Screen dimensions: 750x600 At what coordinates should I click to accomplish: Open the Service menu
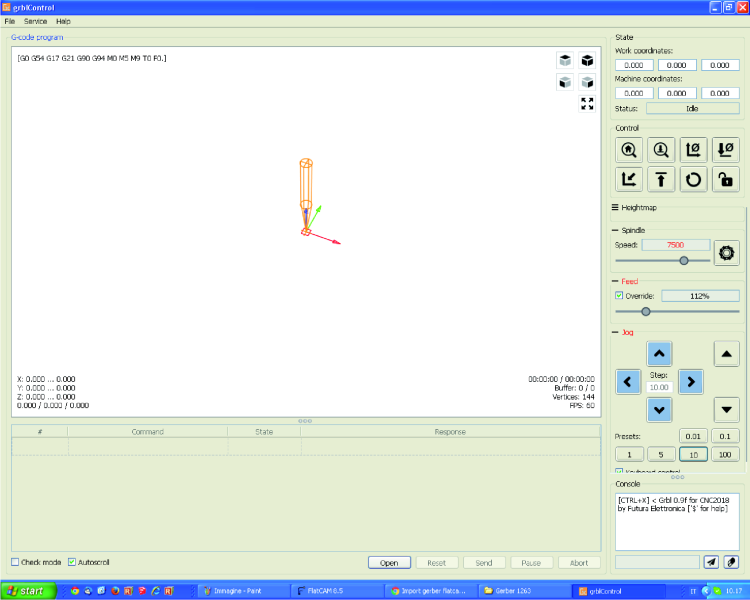coord(35,22)
